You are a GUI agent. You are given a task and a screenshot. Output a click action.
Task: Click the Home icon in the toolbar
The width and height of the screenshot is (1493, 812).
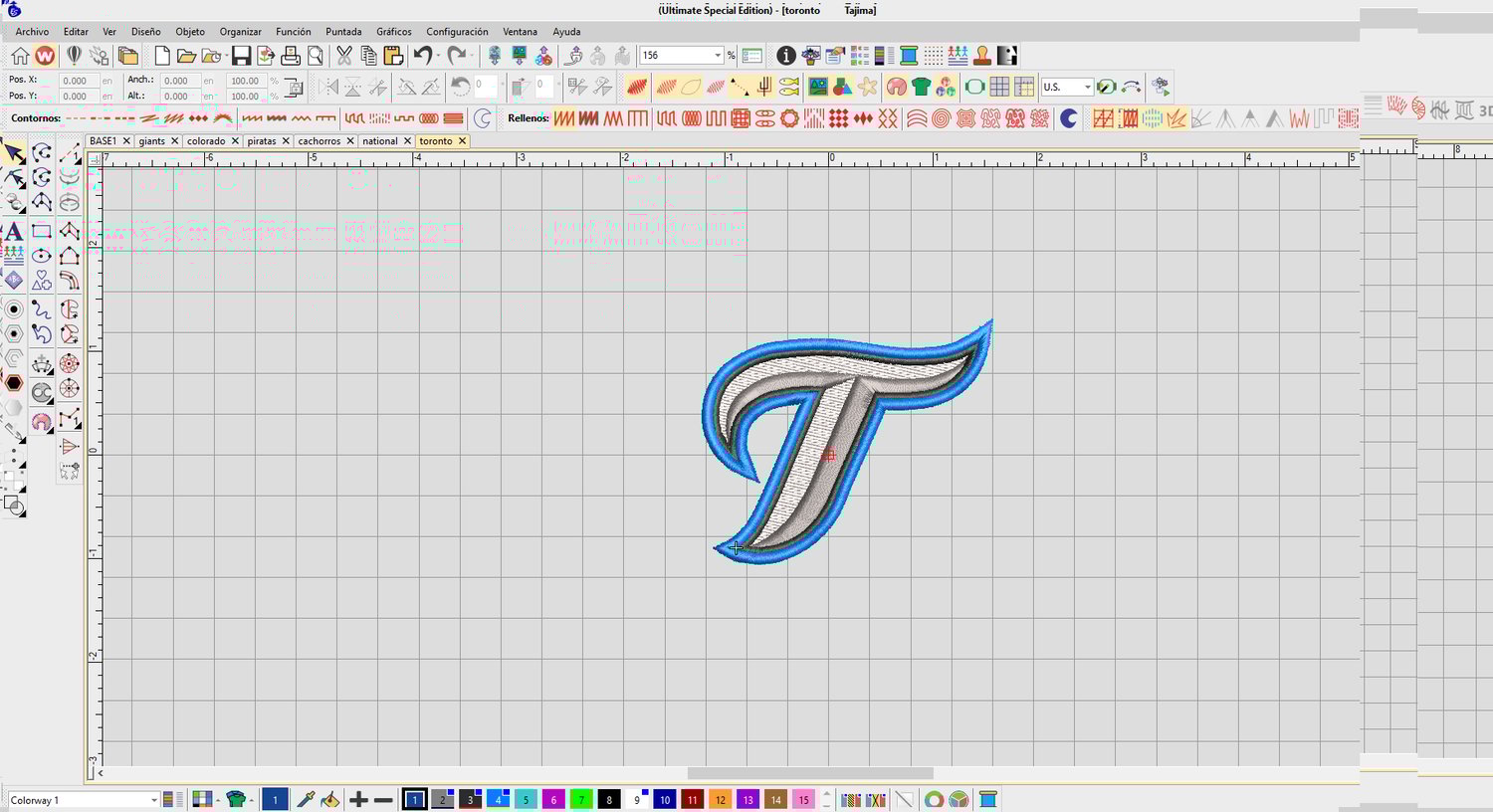[x=20, y=56]
